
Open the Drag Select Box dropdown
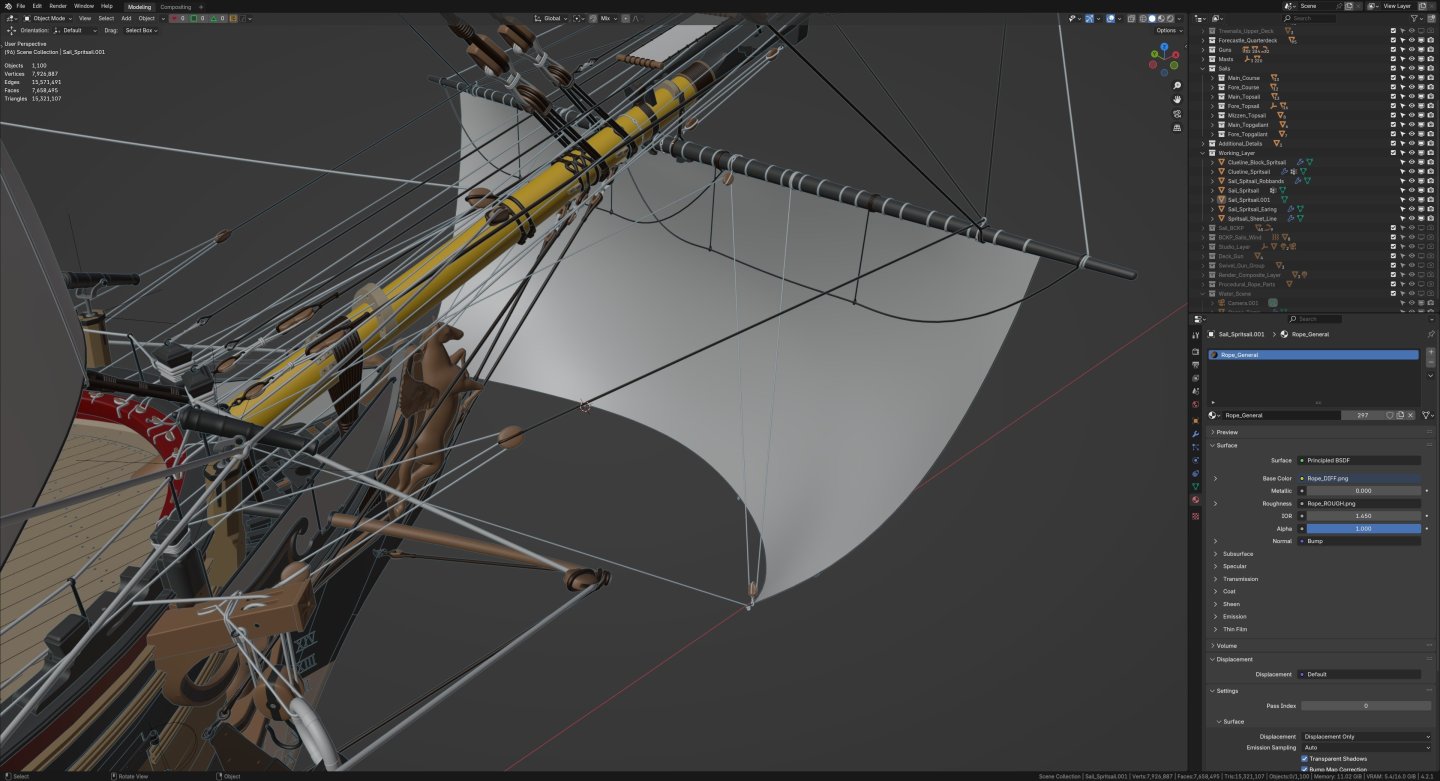point(140,30)
